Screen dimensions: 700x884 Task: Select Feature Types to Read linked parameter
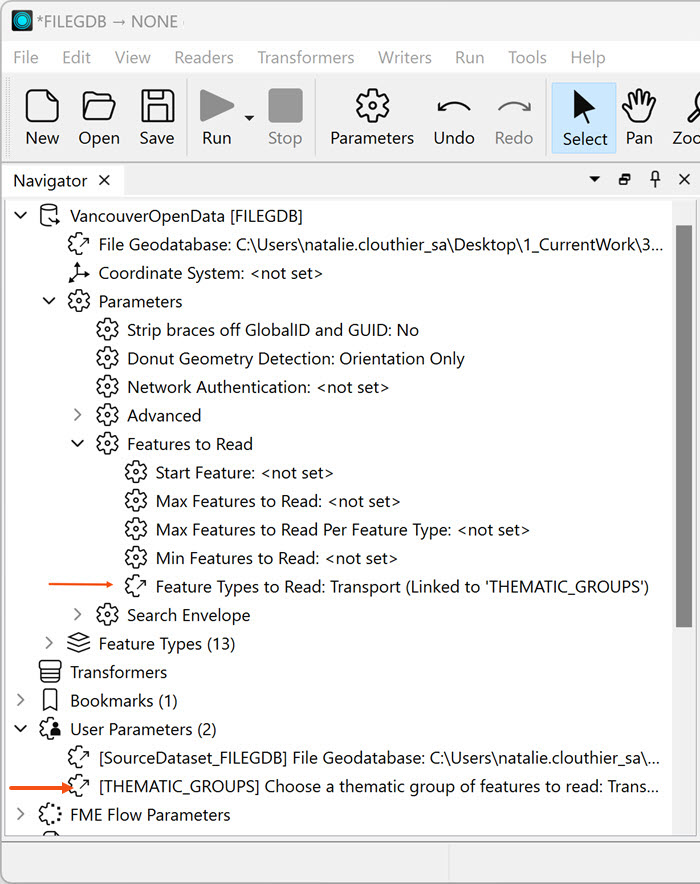(x=402, y=587)
